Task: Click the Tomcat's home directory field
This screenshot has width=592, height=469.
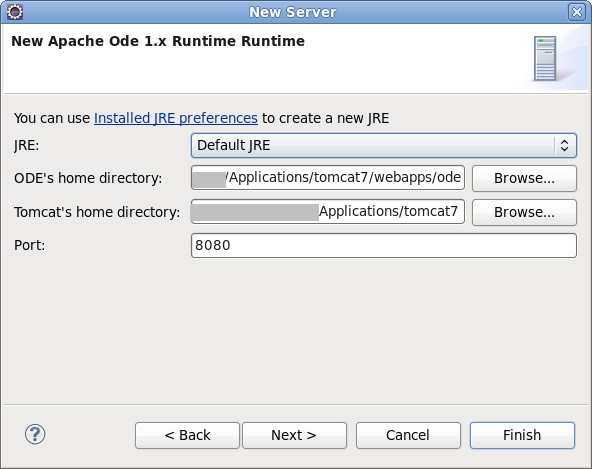Action: pyautogui.click(x=328, y=211)
